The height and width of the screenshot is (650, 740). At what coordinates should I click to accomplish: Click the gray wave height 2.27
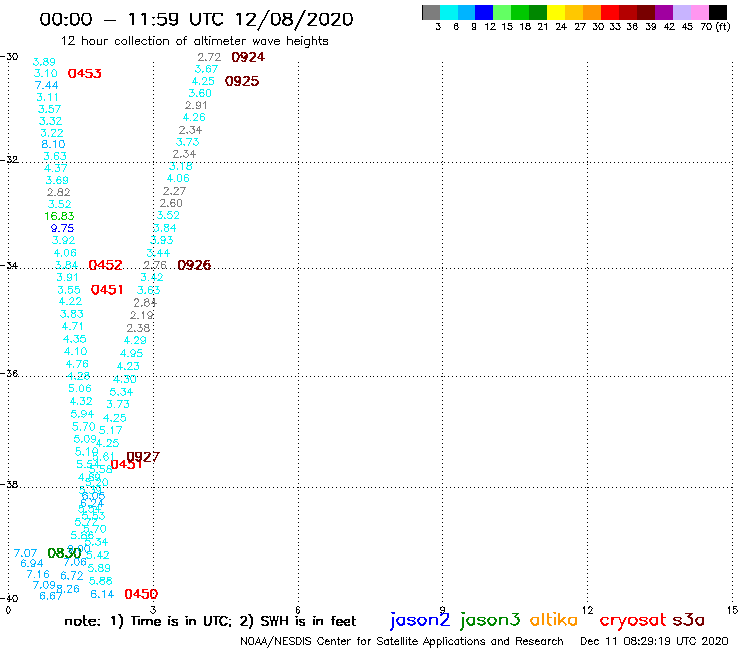tap(174, 191)
